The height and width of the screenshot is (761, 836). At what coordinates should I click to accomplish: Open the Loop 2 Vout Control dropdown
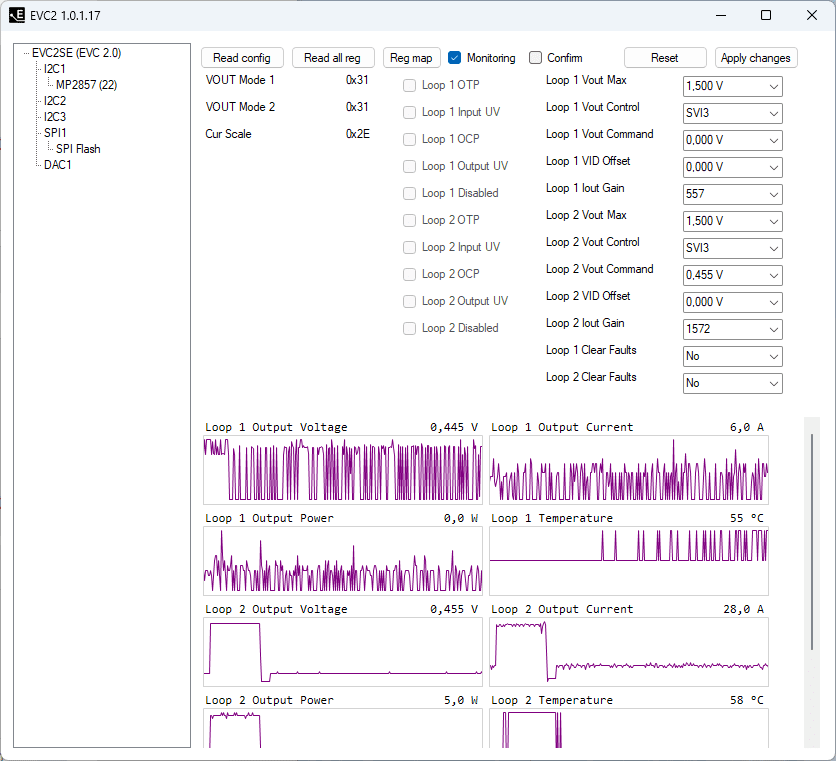pos(733,249)
